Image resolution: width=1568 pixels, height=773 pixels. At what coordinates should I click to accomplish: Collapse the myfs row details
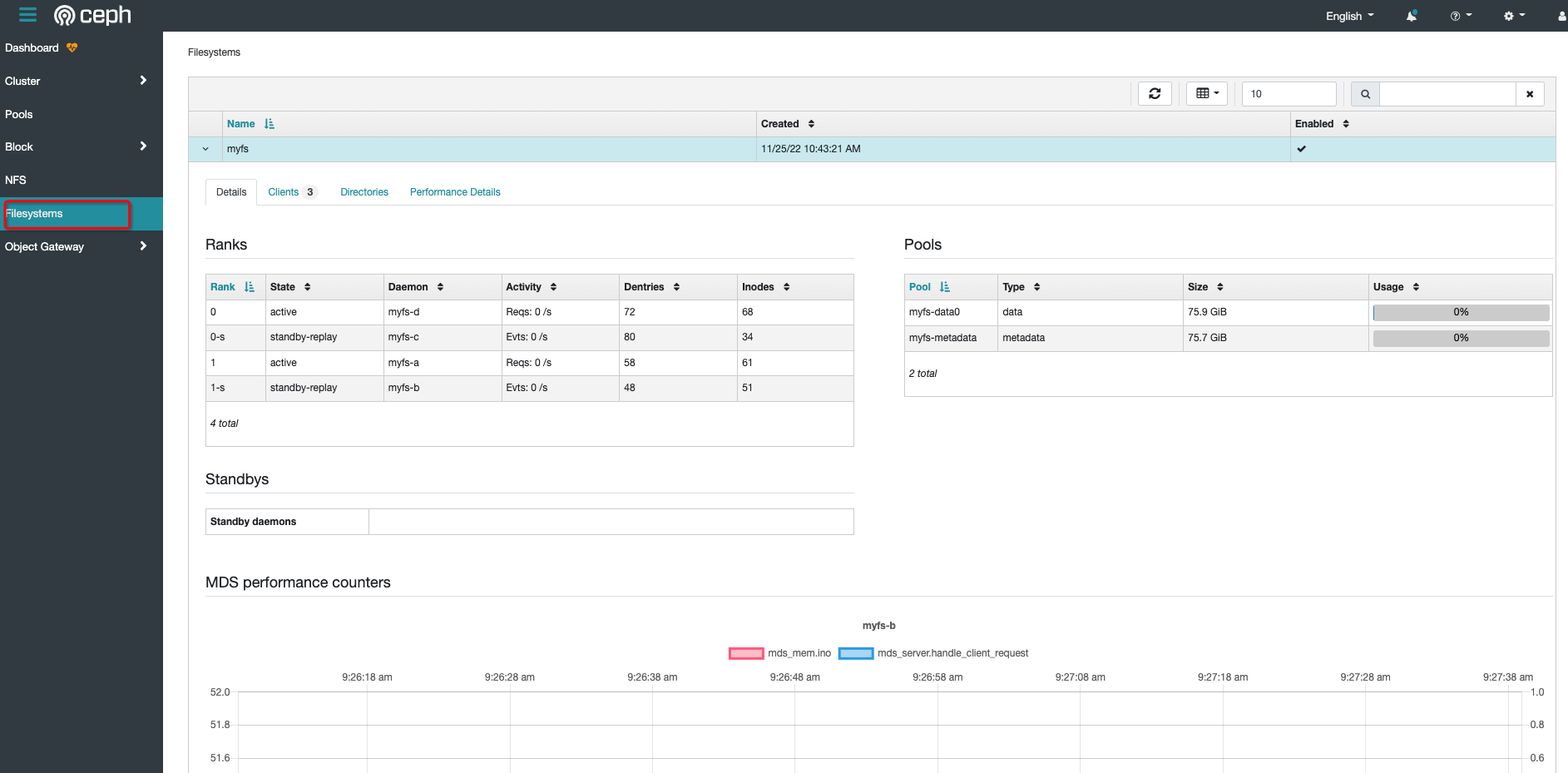click(x=205, y=150)
